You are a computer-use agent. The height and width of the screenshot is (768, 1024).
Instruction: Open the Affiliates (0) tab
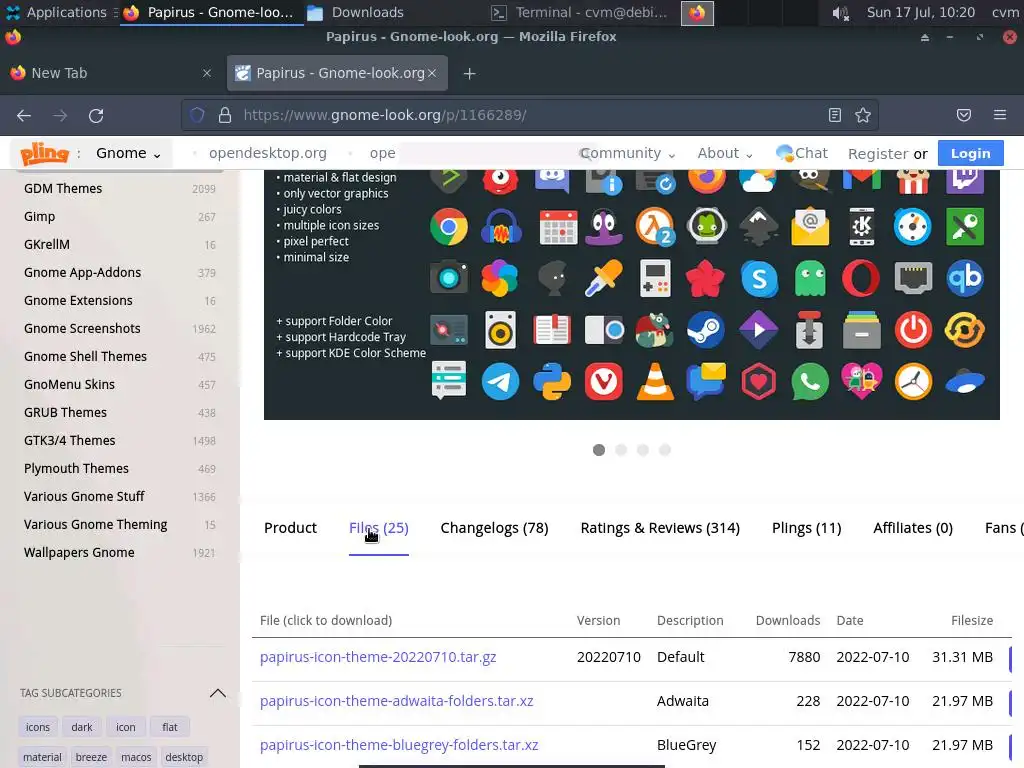pos(913,528)
